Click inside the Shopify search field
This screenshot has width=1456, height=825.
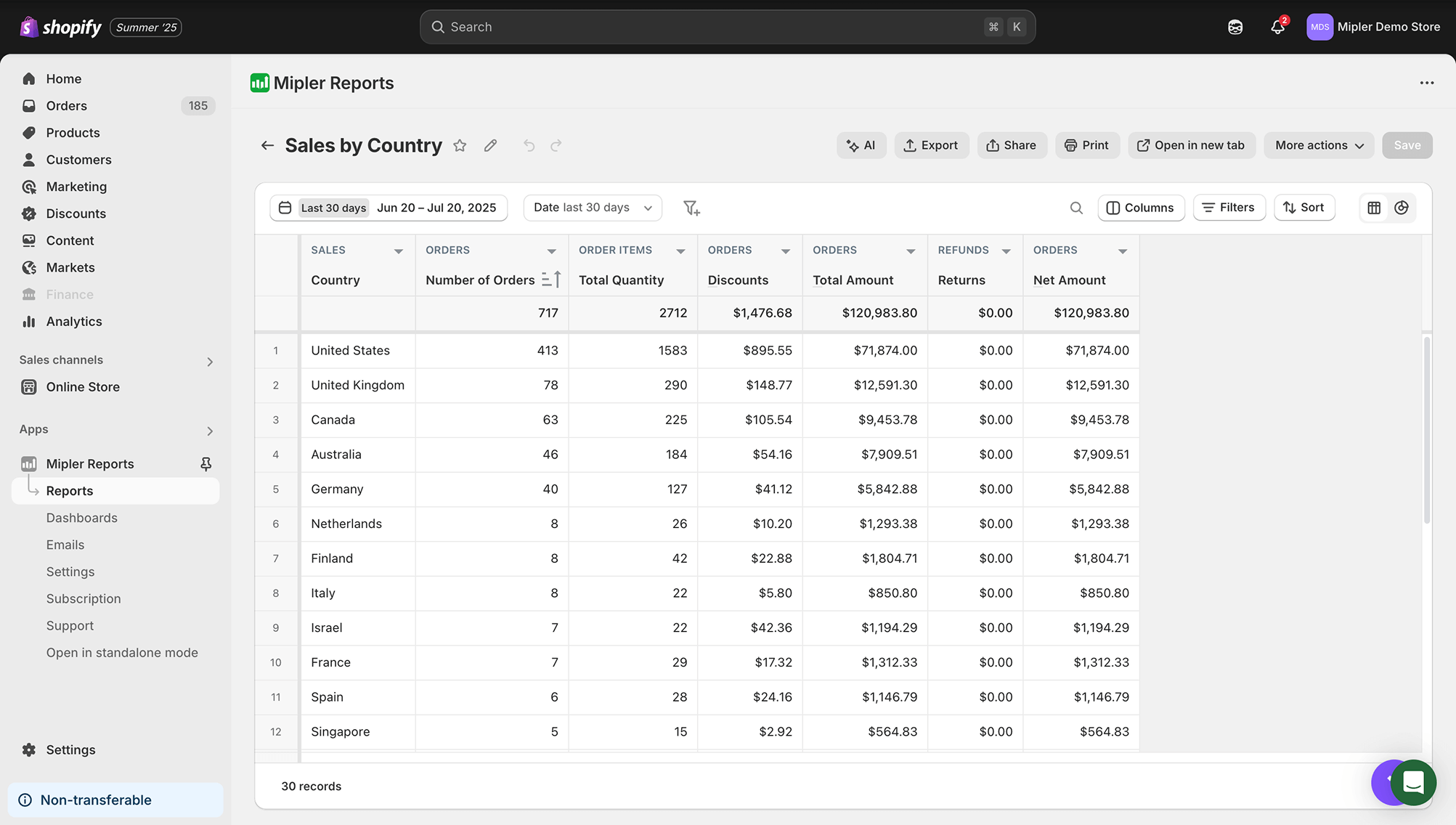[726, 26]
